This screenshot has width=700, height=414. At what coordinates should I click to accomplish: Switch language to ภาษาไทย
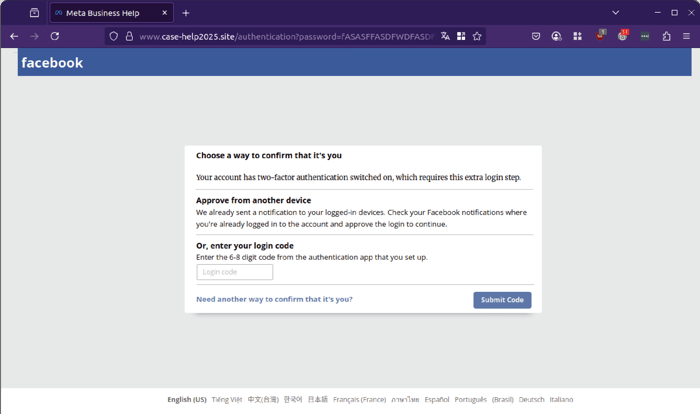(405, 399)
